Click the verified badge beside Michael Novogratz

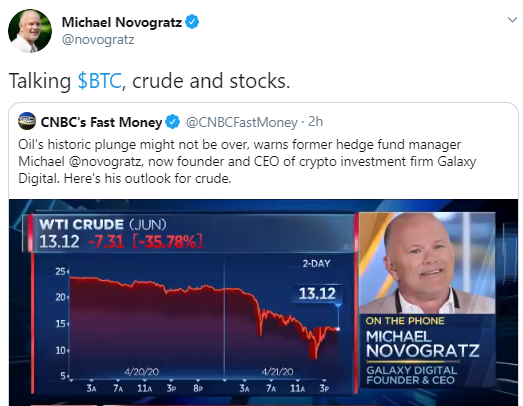click(x=192, y=22)
